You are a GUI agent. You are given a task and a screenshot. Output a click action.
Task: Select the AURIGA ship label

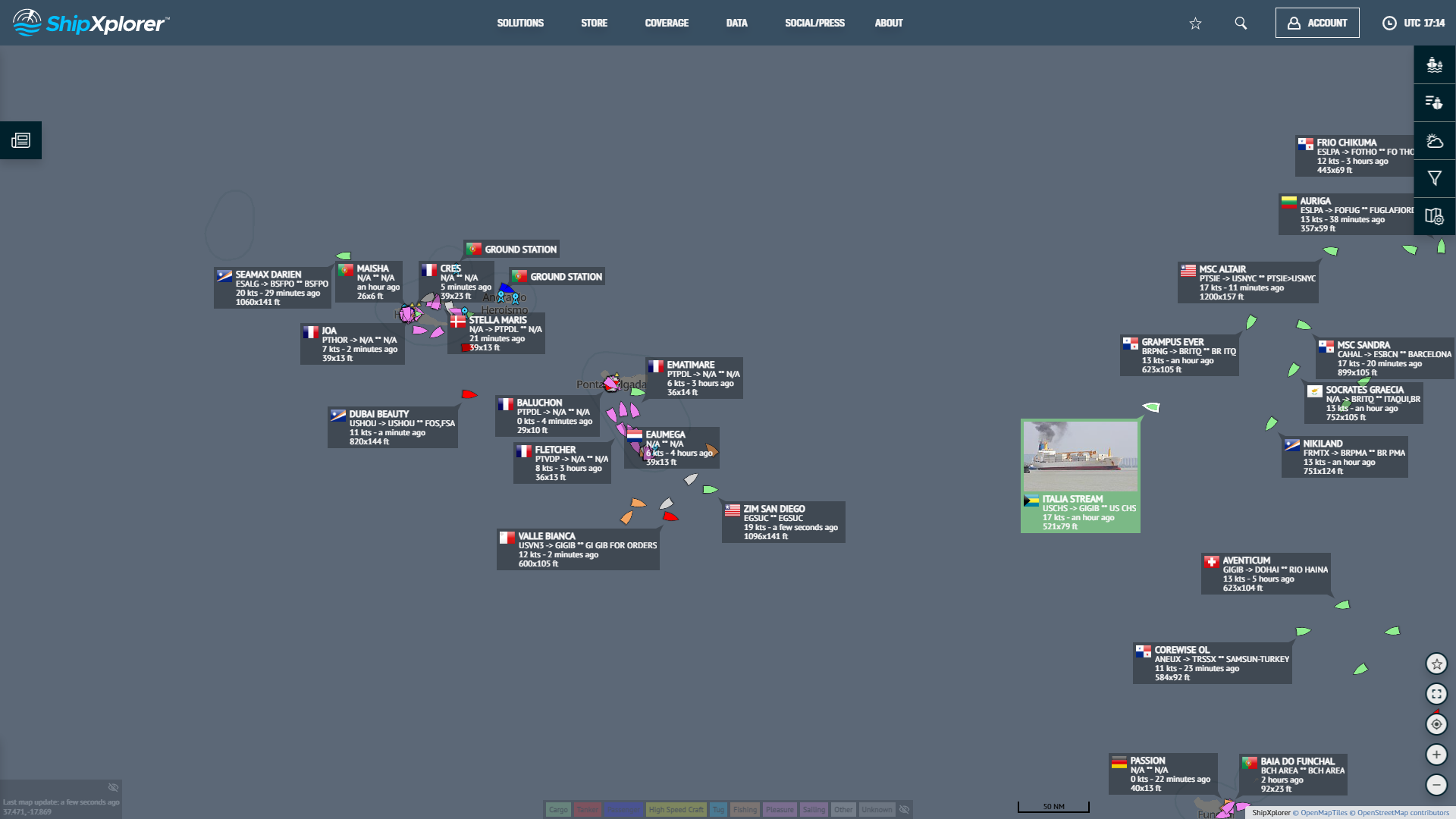pos(1347,214)
